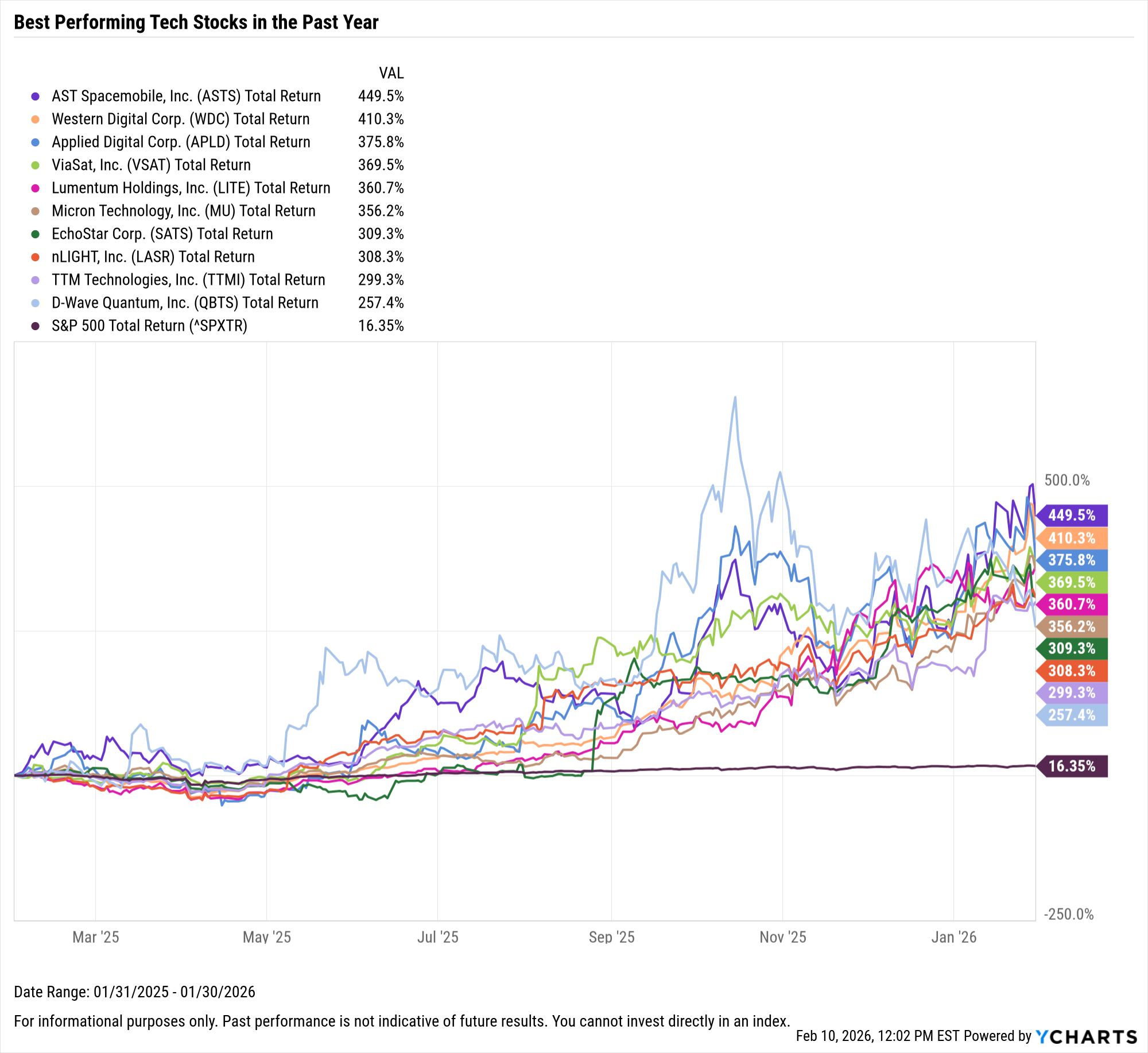Click the YCharts logo
Image resolution: width=1148 pixels, height=1053 pixels.
click(1086, 1036)
